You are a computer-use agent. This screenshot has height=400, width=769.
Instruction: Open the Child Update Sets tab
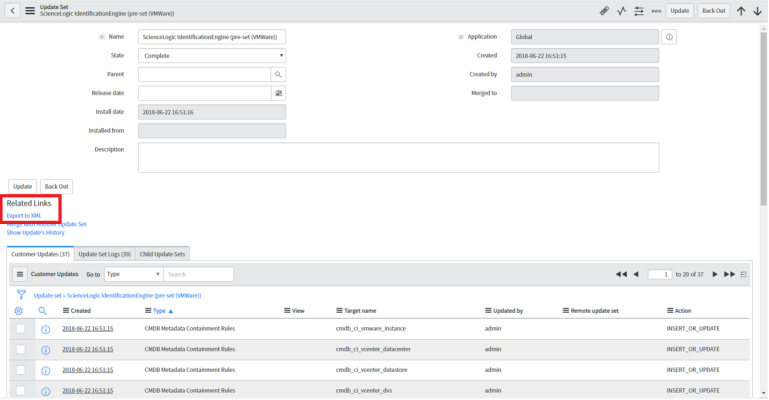pos(162,254)
